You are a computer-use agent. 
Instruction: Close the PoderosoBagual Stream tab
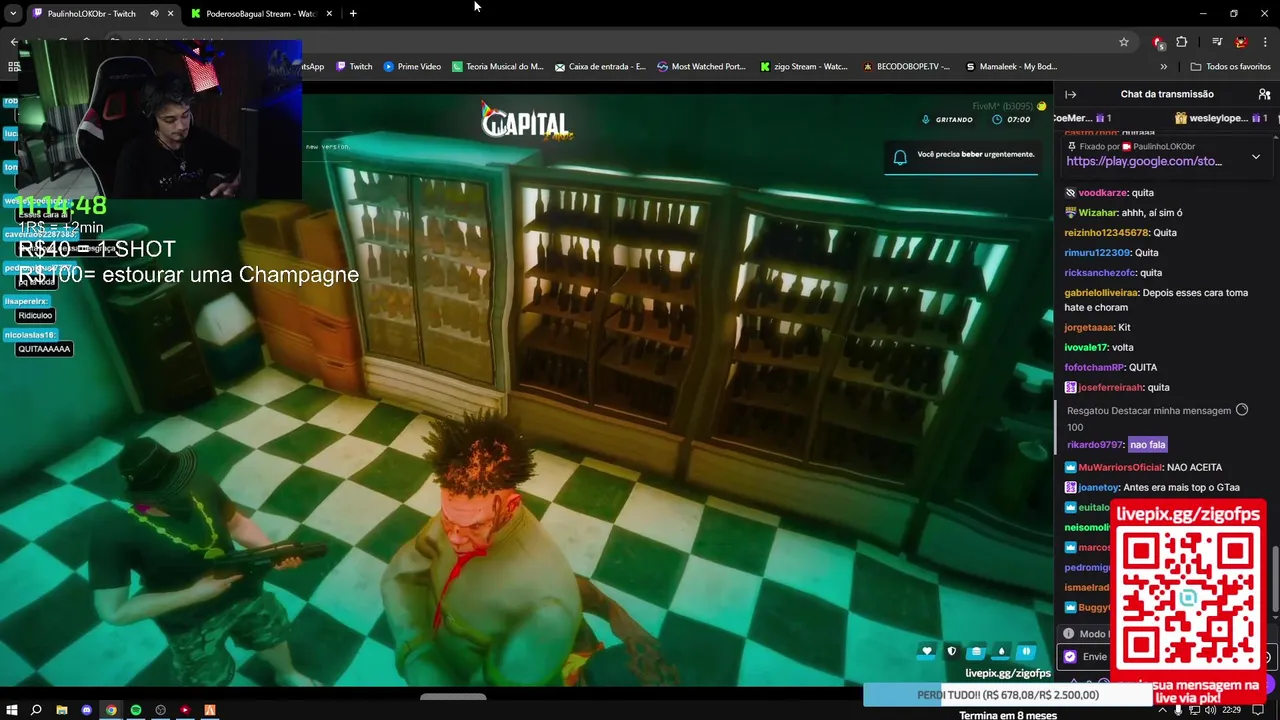tap(329, 13)
